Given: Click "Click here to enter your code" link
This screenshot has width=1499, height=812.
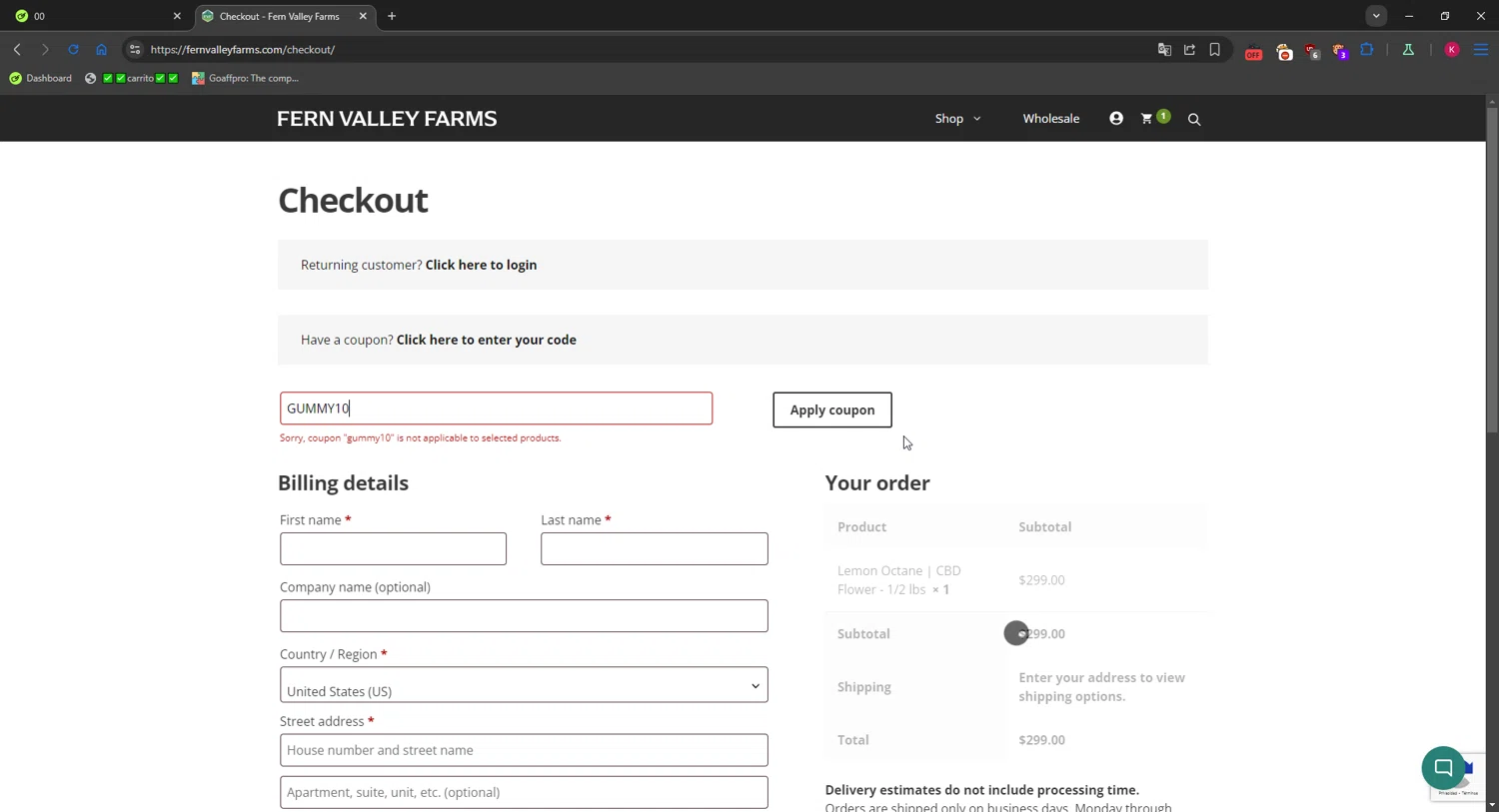Looking at the screenshot, I should click(x=486, y=340).
